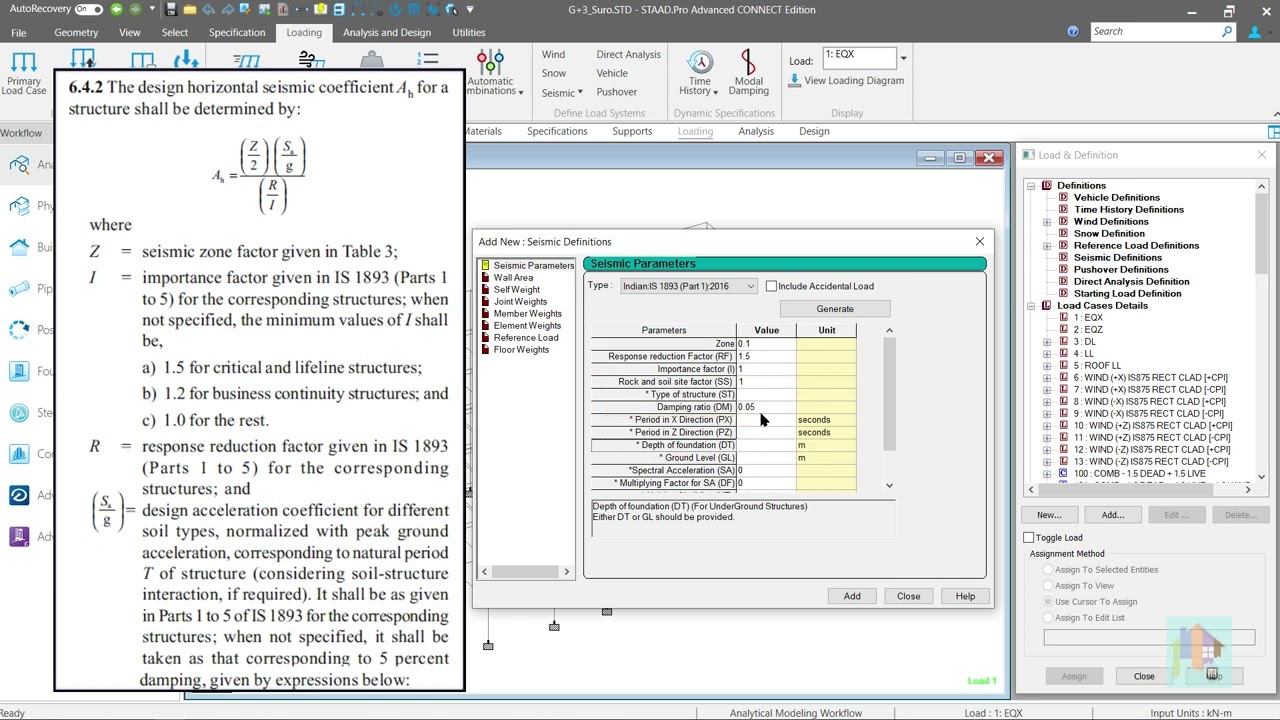The width and height of the screenshot is (1280, 720).
Task: Expand the Wind Definitions node
Action: click(x=1047, y=221)
